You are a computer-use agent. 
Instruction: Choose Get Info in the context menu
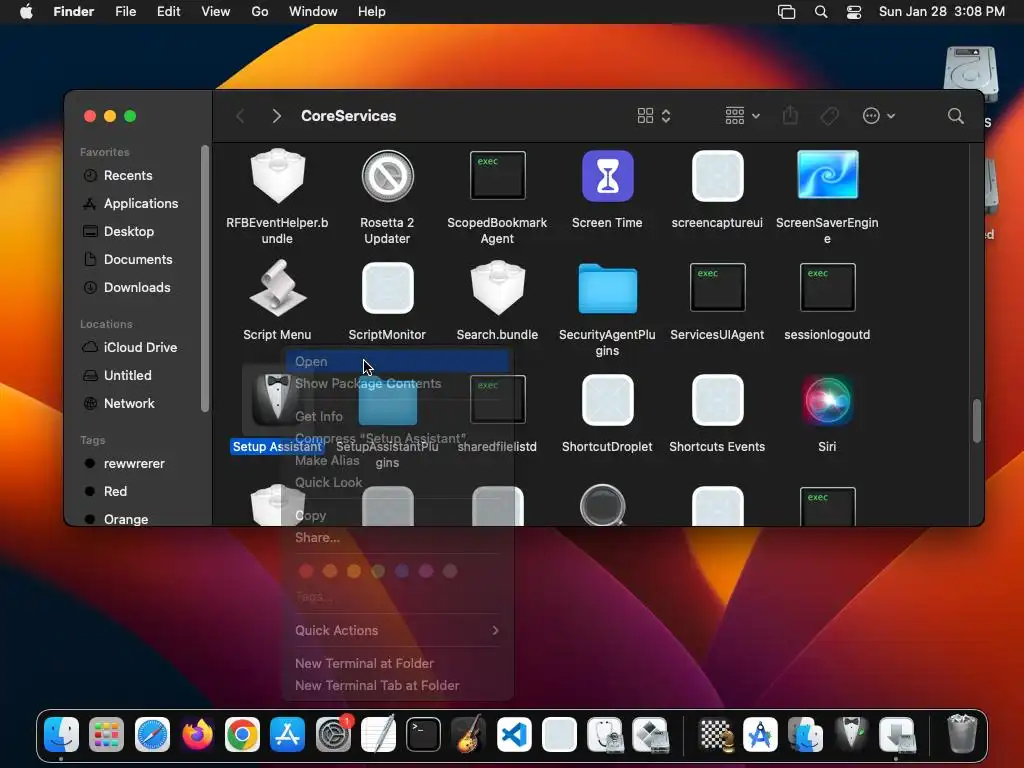397,416
